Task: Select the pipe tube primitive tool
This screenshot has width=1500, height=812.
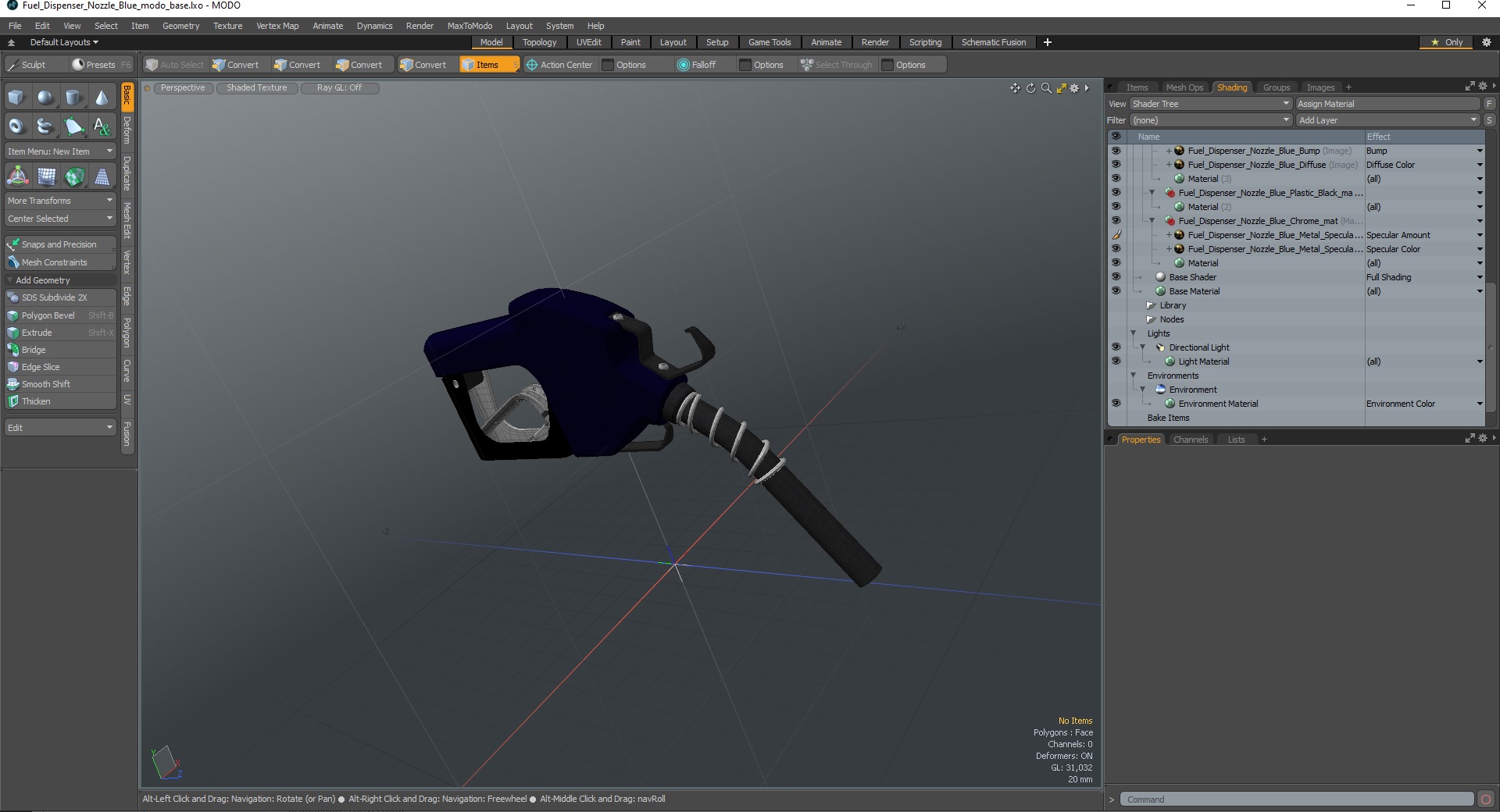Action: (45, 126)
